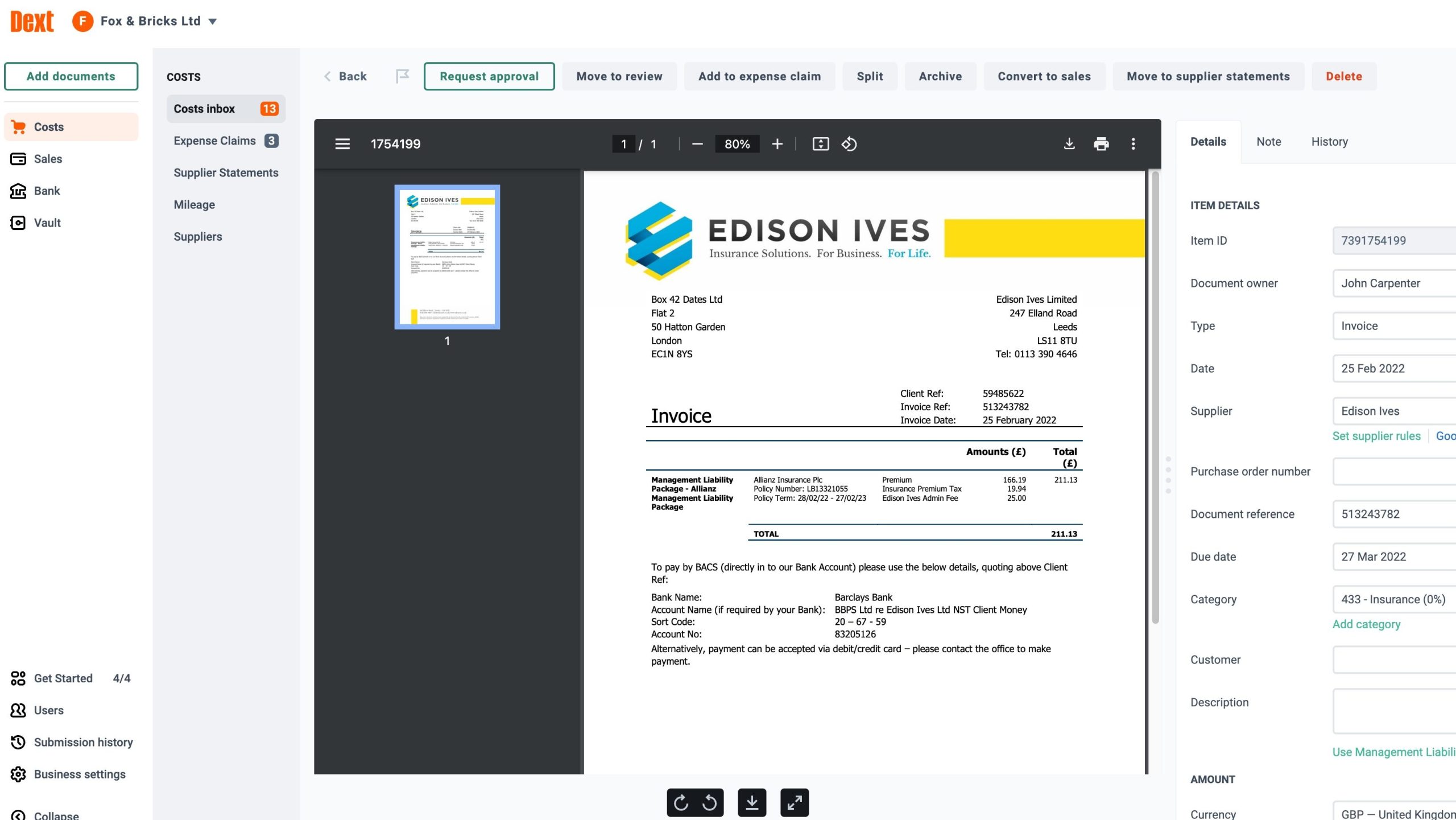Select Expense Claims in the submenu
1456x820 pixels.
coord(226,141)
